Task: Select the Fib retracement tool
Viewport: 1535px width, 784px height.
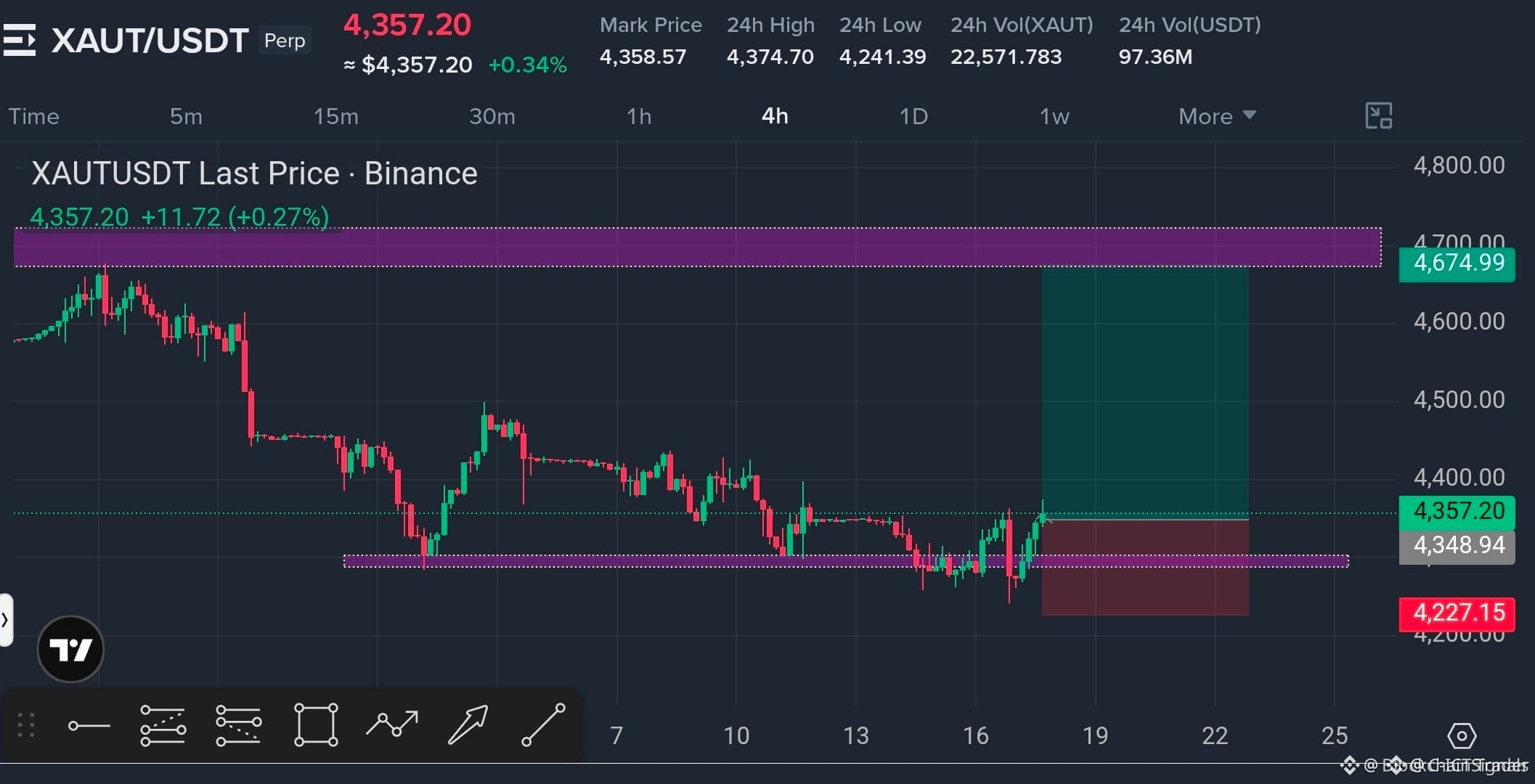Action: pyautogui.click(x=163, y=725)
